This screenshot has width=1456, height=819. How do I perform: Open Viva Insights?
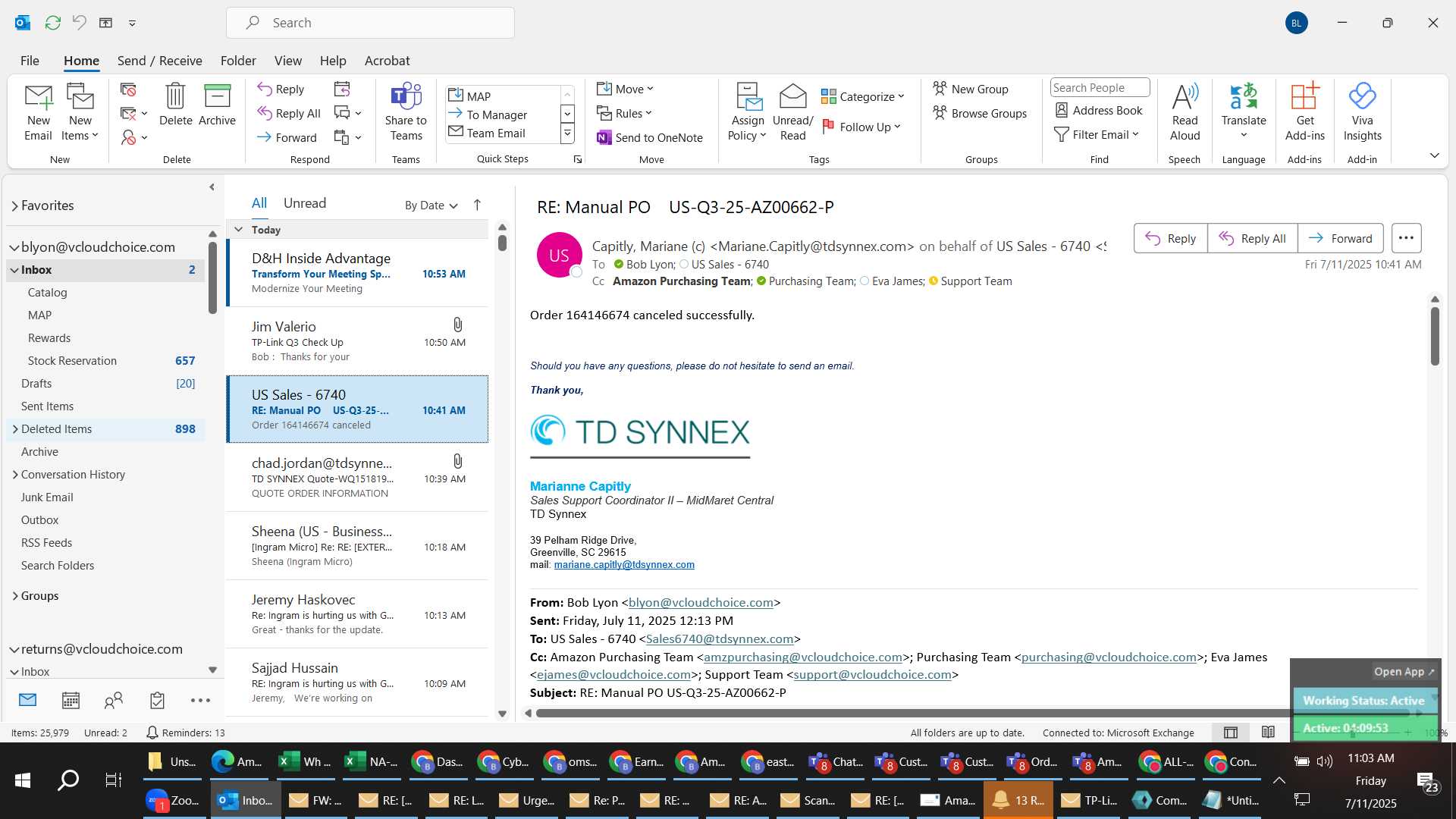(1362, 112)
